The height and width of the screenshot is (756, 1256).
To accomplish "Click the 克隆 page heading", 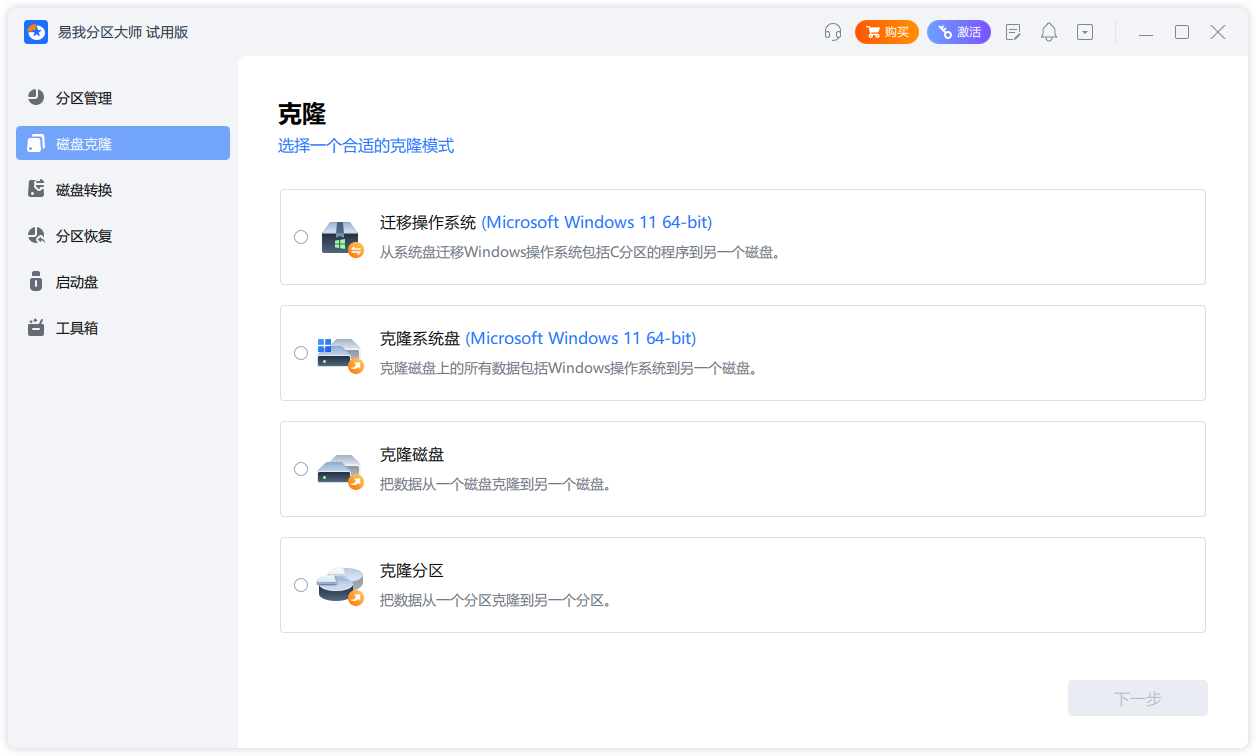I will pos(302,113).
